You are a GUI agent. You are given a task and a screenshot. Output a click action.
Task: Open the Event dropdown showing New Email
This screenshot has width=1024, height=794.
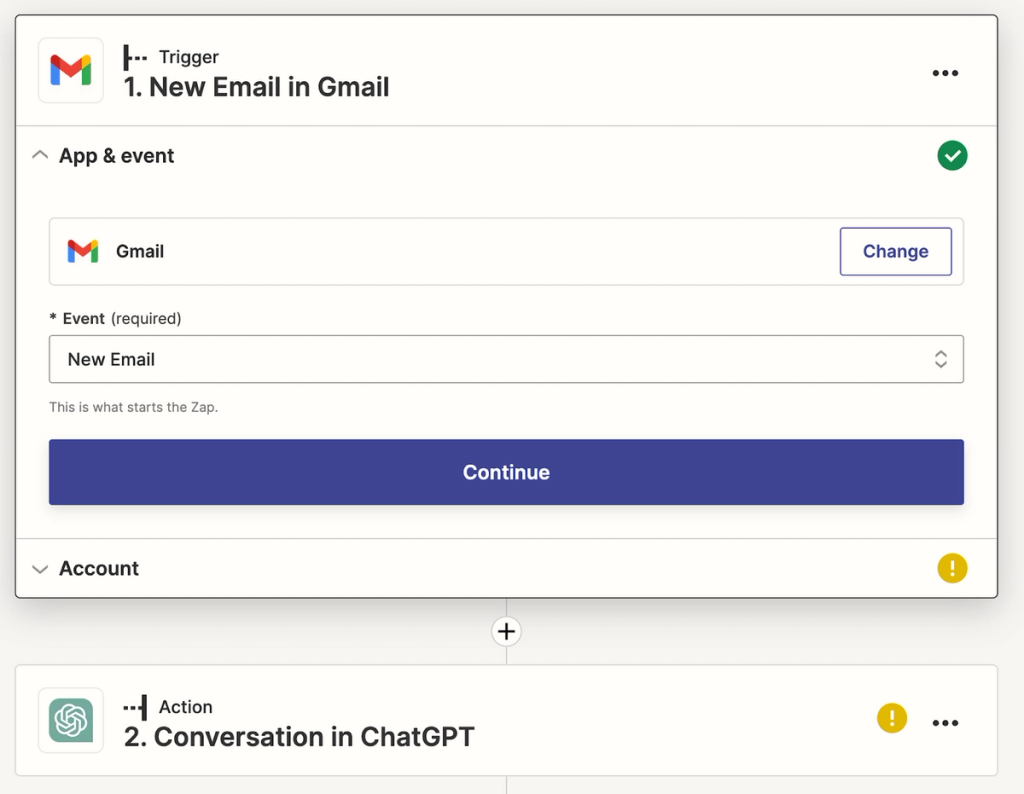[506, 359]
